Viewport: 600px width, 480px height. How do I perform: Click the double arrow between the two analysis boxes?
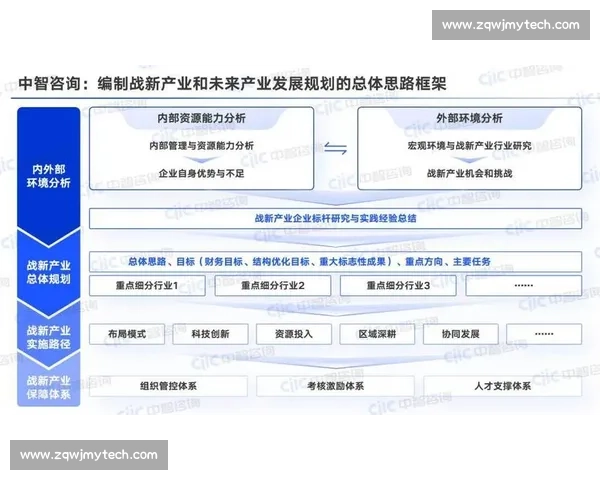coord(336,148)
